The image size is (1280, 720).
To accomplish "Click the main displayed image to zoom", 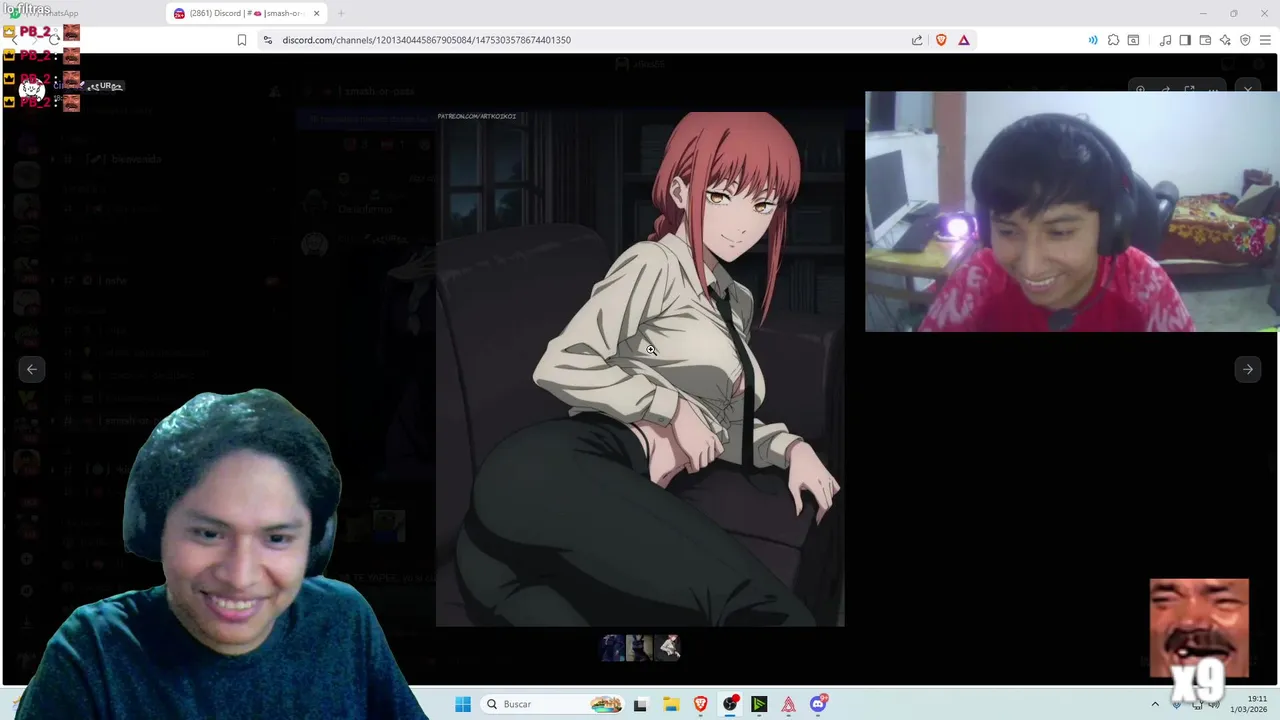I will 640,367.
